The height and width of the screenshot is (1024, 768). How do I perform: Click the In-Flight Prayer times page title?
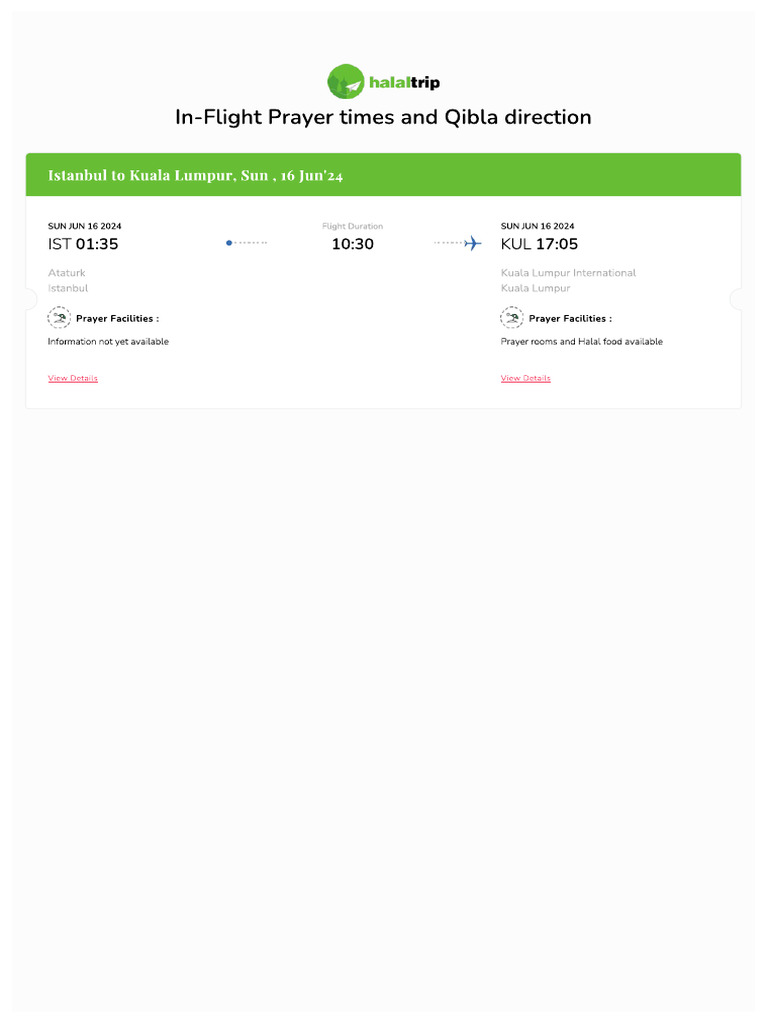pos(383,117)
